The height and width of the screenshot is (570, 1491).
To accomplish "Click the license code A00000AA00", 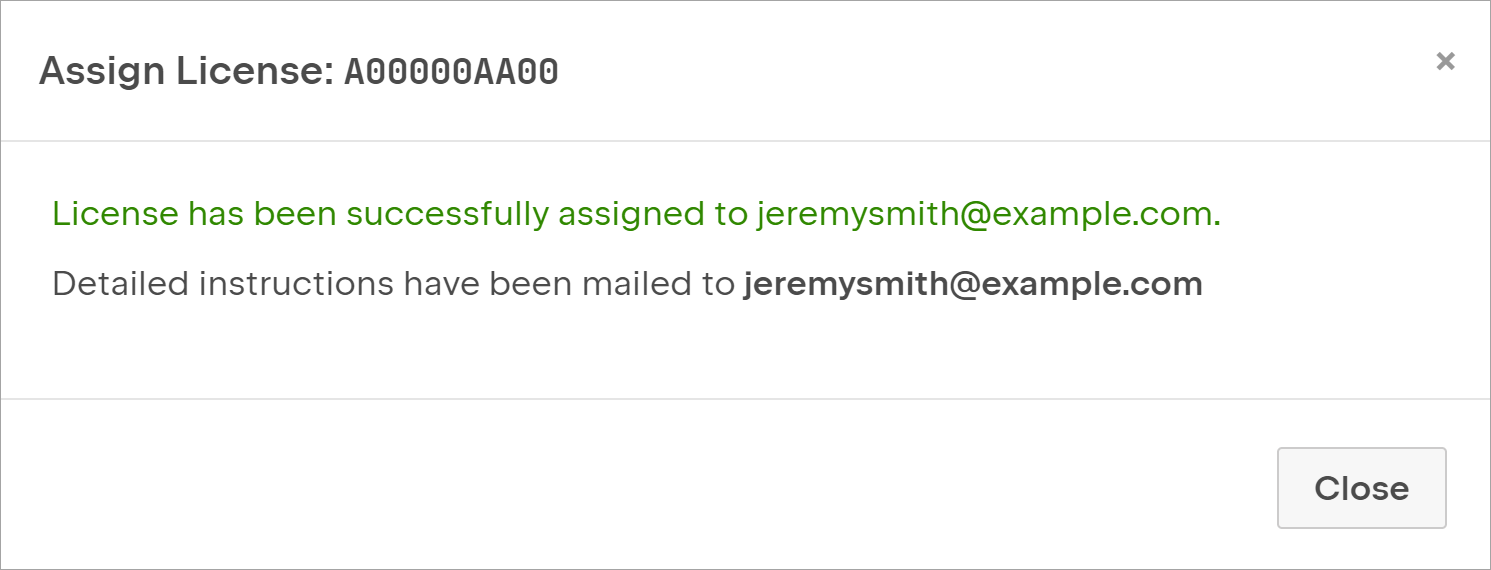I will 451,72.
